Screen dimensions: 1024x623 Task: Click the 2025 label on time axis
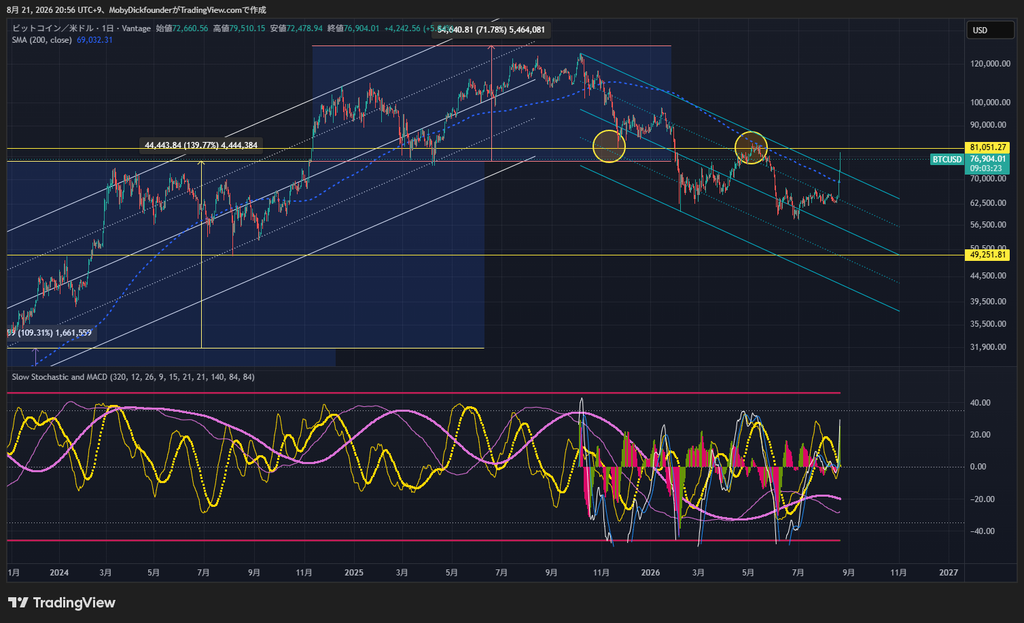tap(353, 573)
